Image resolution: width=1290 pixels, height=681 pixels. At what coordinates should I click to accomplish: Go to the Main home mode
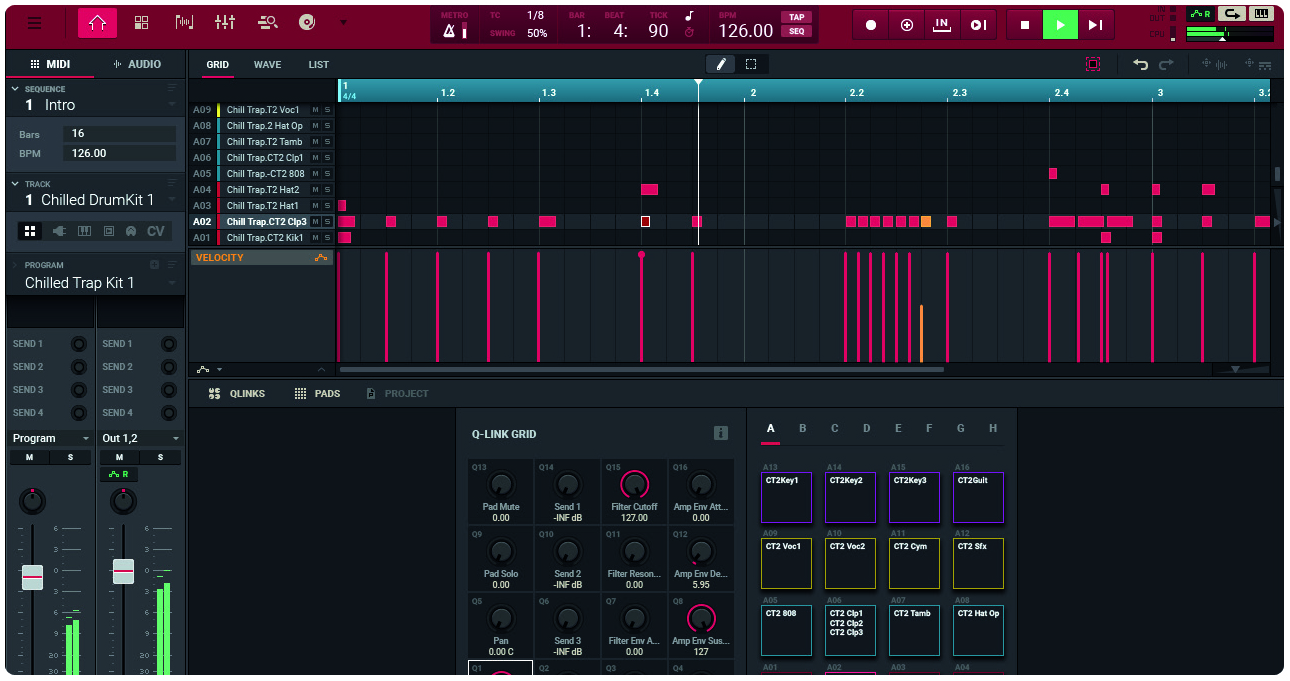(97, 23)
